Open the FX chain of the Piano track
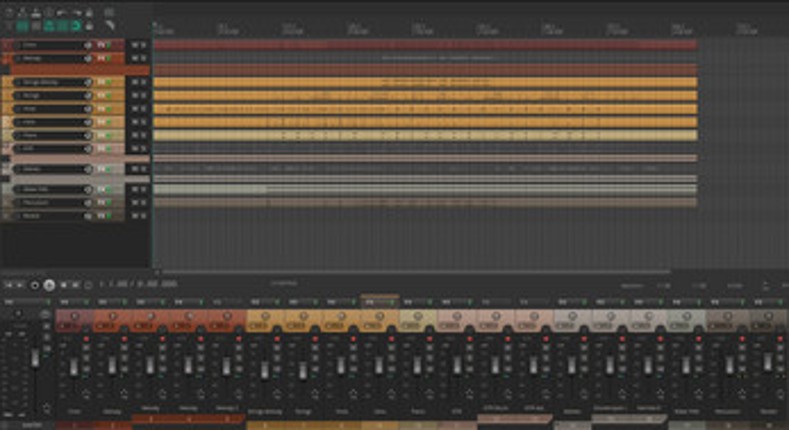The image size is (789, 430). coord(101,136)
